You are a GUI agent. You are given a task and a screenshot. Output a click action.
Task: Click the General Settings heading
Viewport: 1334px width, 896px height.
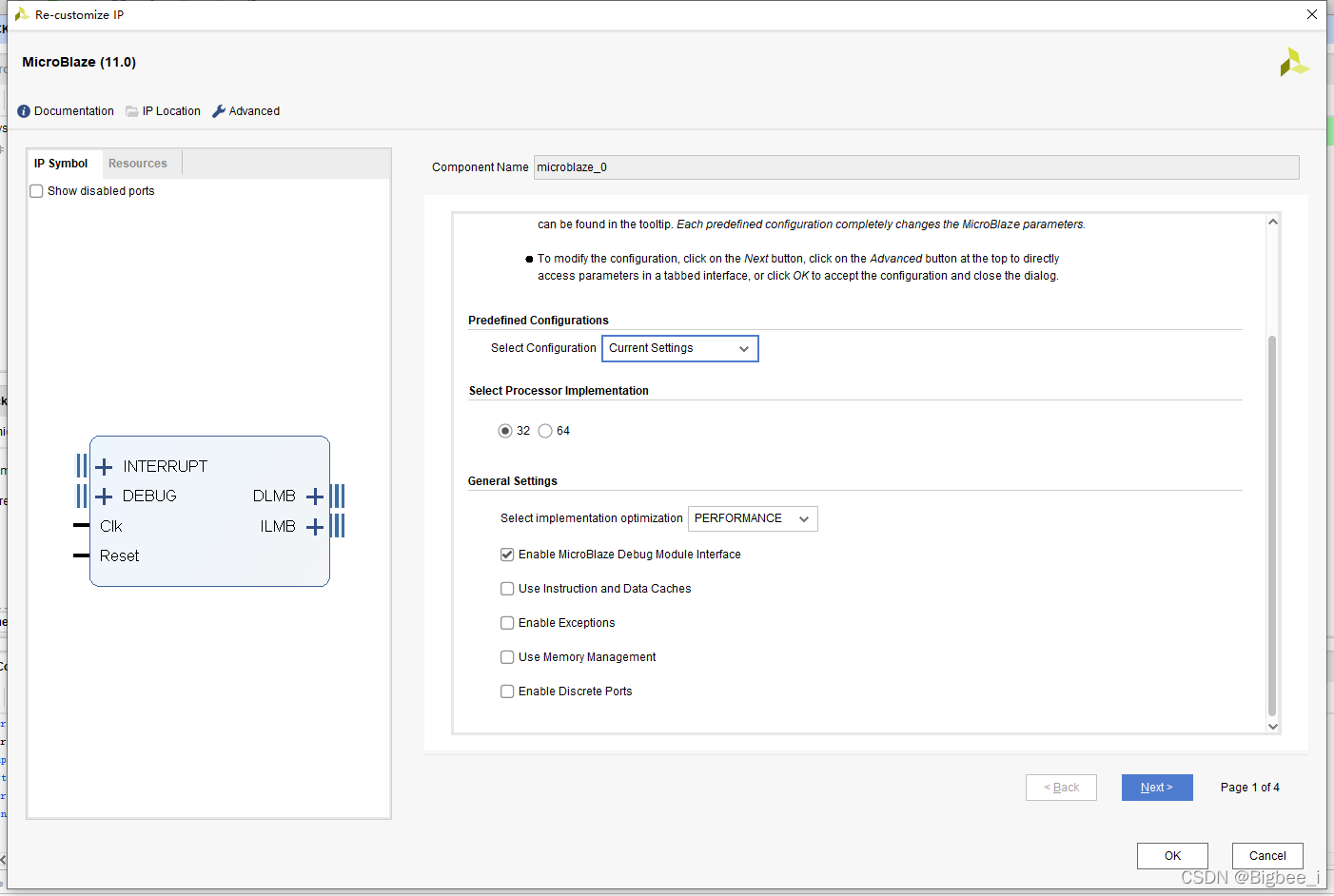pos(513,481)
